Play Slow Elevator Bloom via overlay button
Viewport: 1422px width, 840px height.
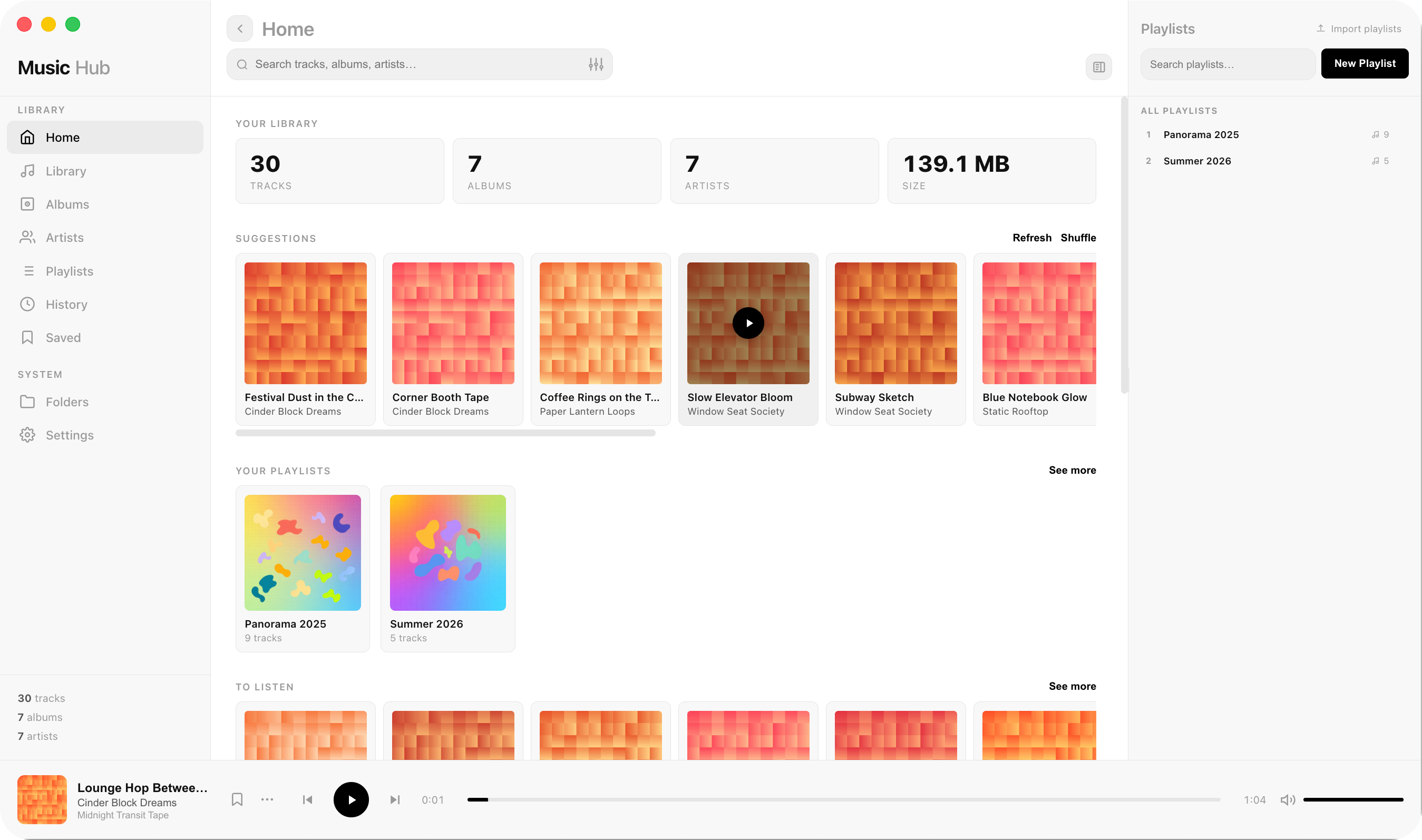[x=748, y=323]
